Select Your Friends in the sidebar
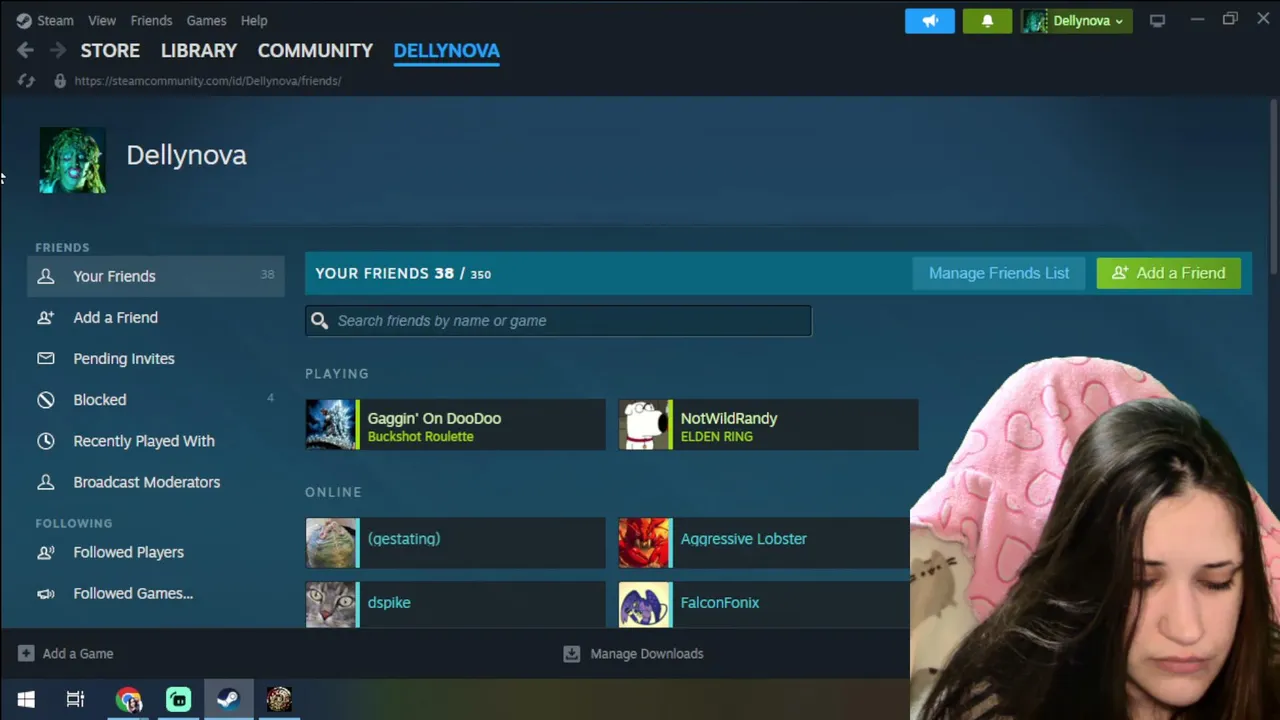 156,276
